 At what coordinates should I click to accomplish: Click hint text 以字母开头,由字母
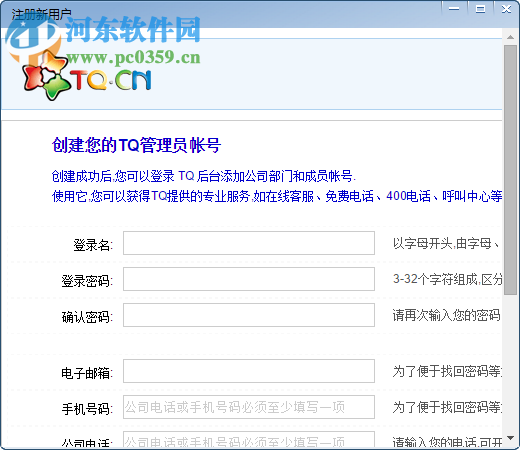coord(446,244)
